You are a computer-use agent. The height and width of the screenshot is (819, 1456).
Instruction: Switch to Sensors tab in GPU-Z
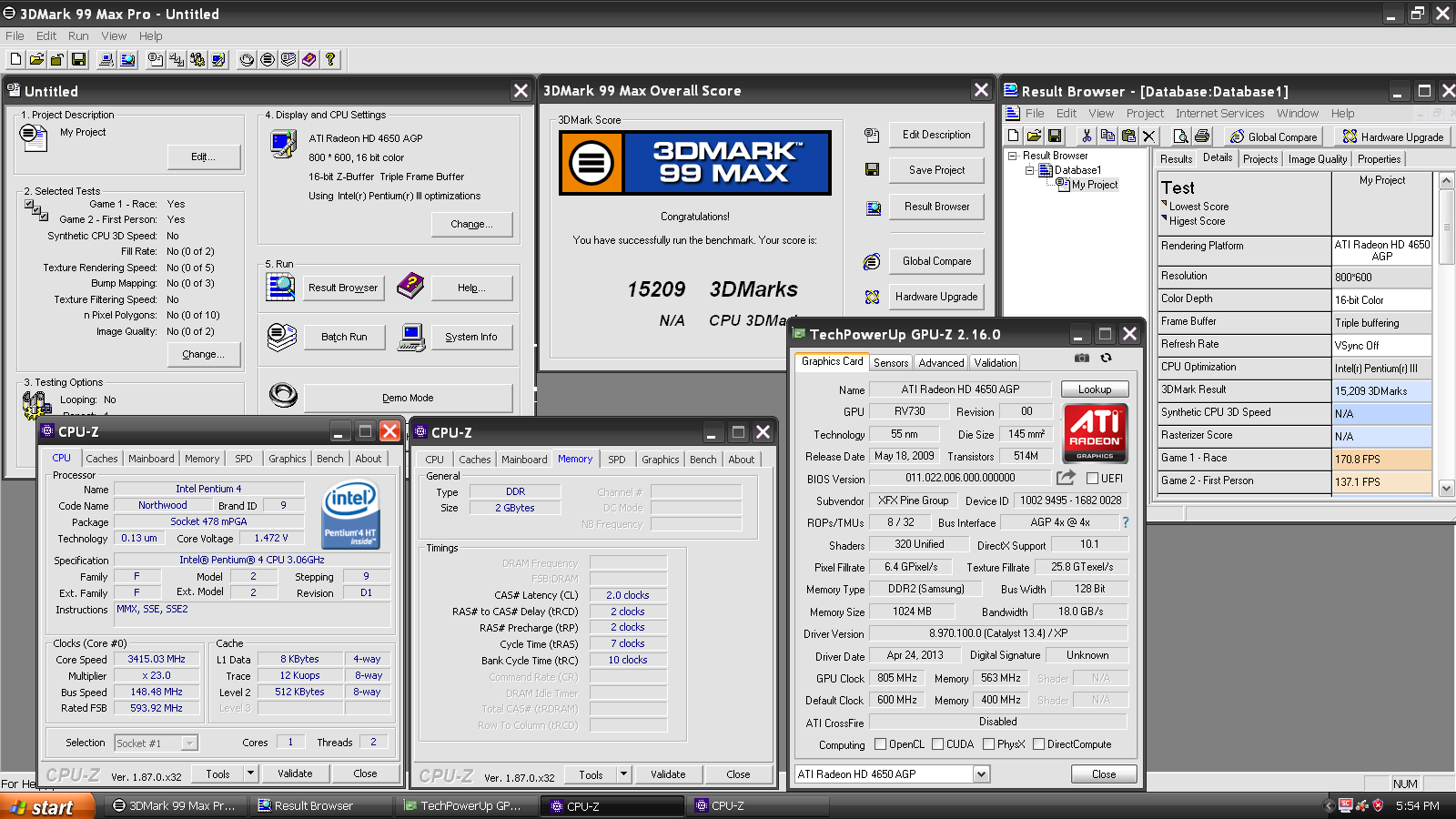(891, 362)
